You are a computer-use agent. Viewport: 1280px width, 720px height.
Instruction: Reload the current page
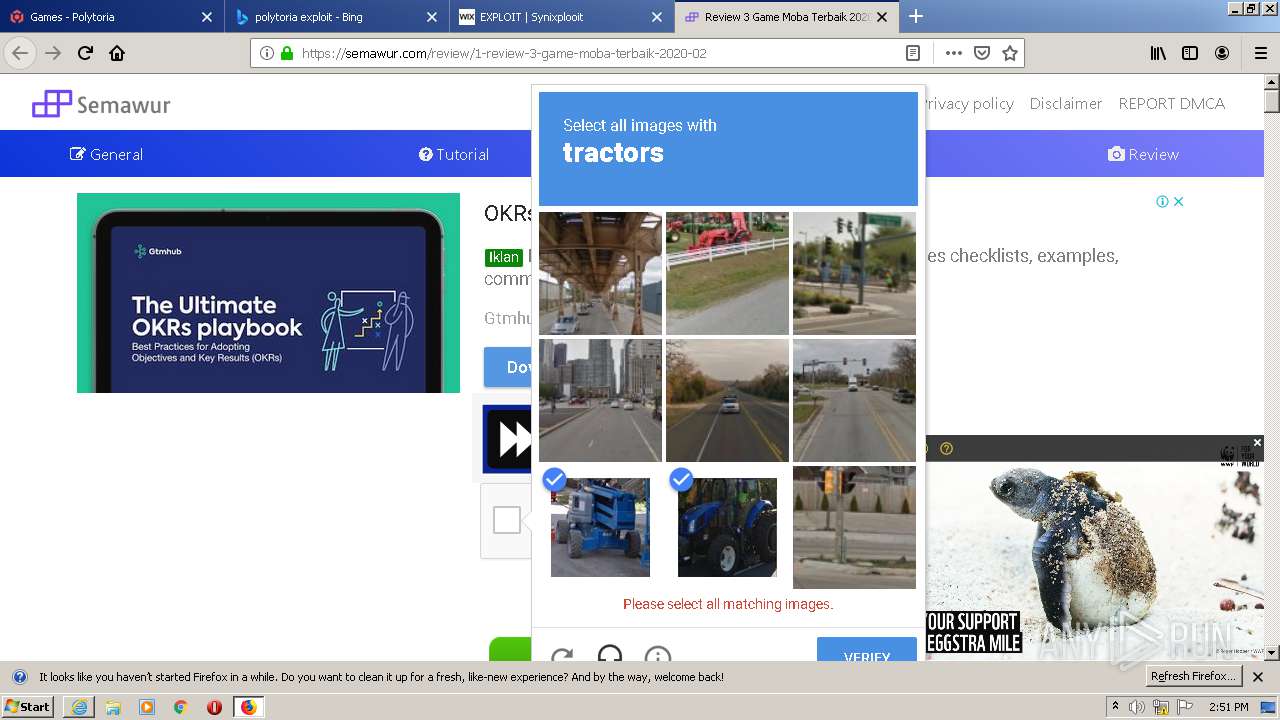86,53
